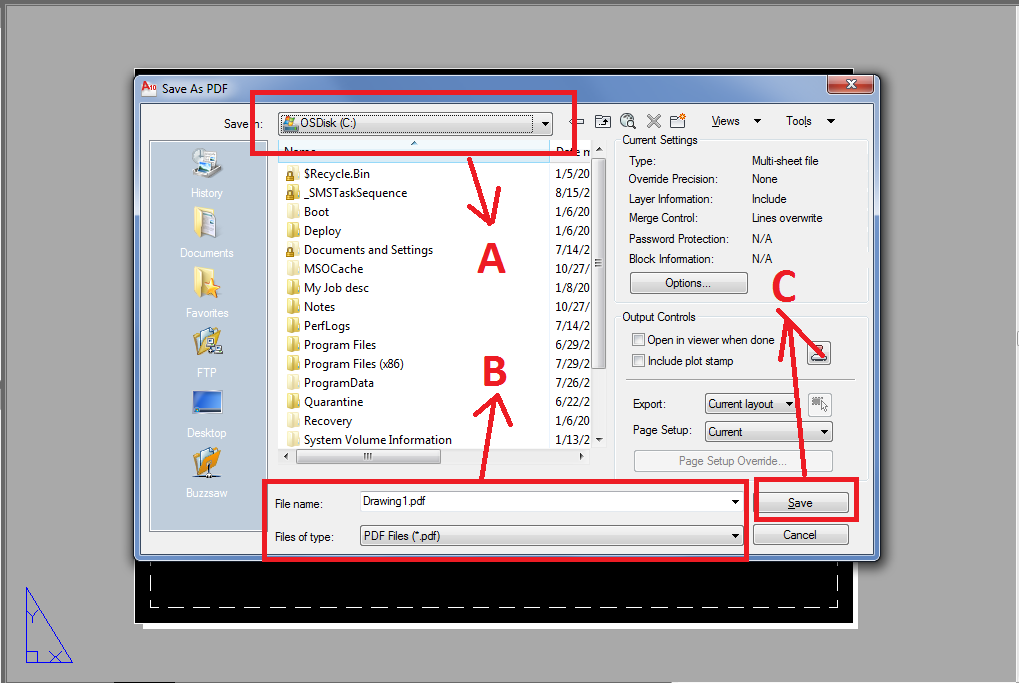Click the Delete (X) icon on the toolbar
The width and height of the screenshot is (1019, 684).
point(652,120)
